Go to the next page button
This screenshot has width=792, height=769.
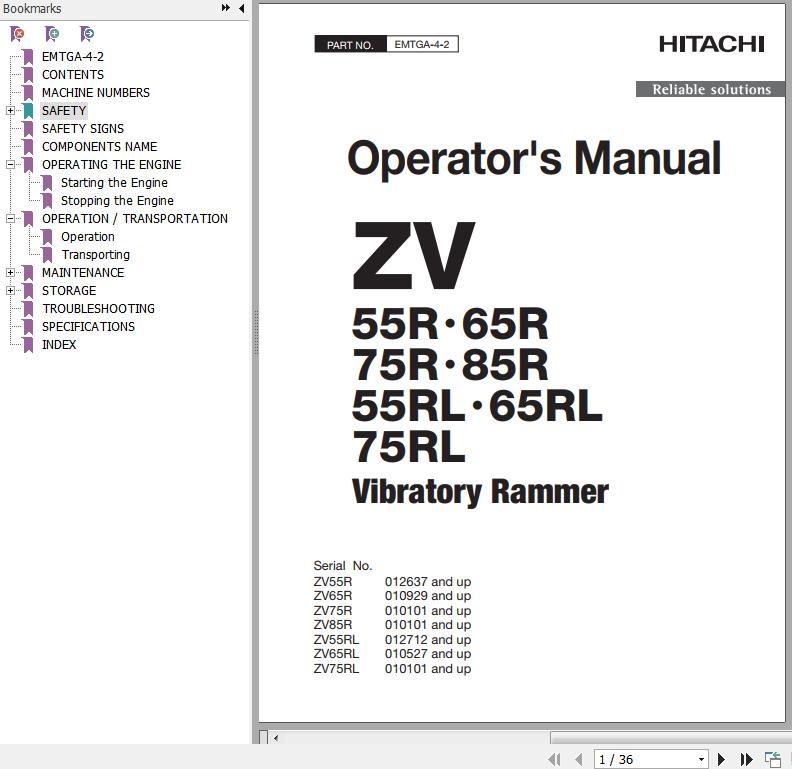pyautogui.click(x=721, y=759)
